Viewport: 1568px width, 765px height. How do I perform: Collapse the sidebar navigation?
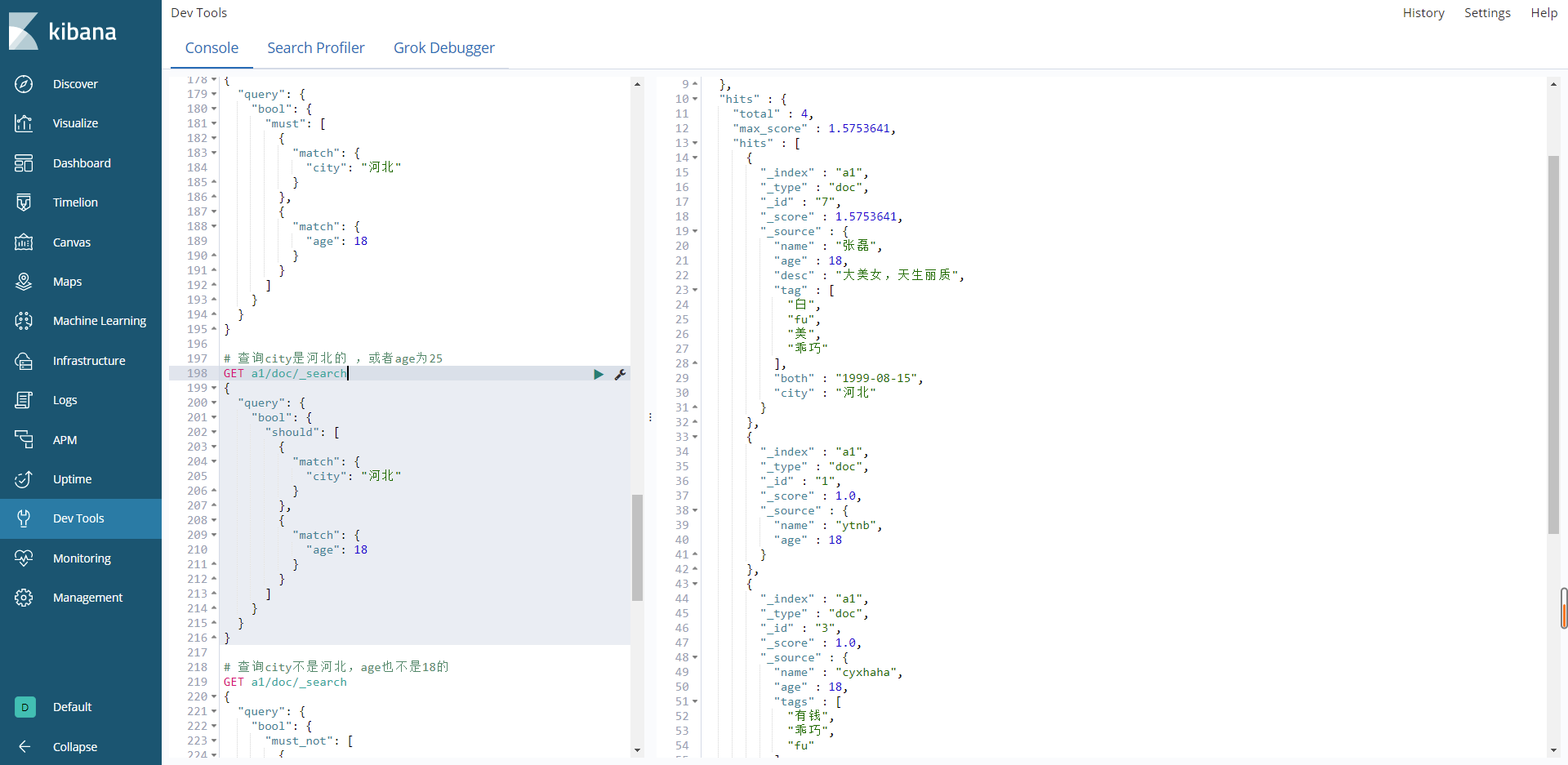(x=75, y=746)
